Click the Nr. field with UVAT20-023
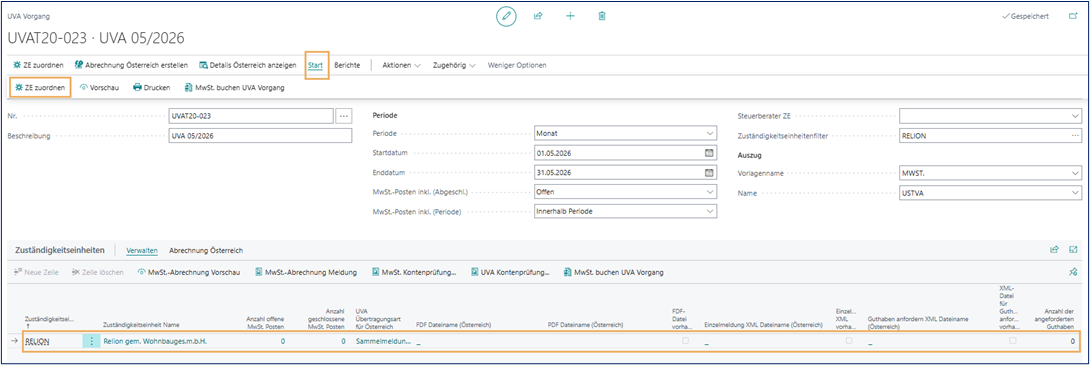Image resolution: width=1090 pixels, height=365 pixels. [251, 116]
